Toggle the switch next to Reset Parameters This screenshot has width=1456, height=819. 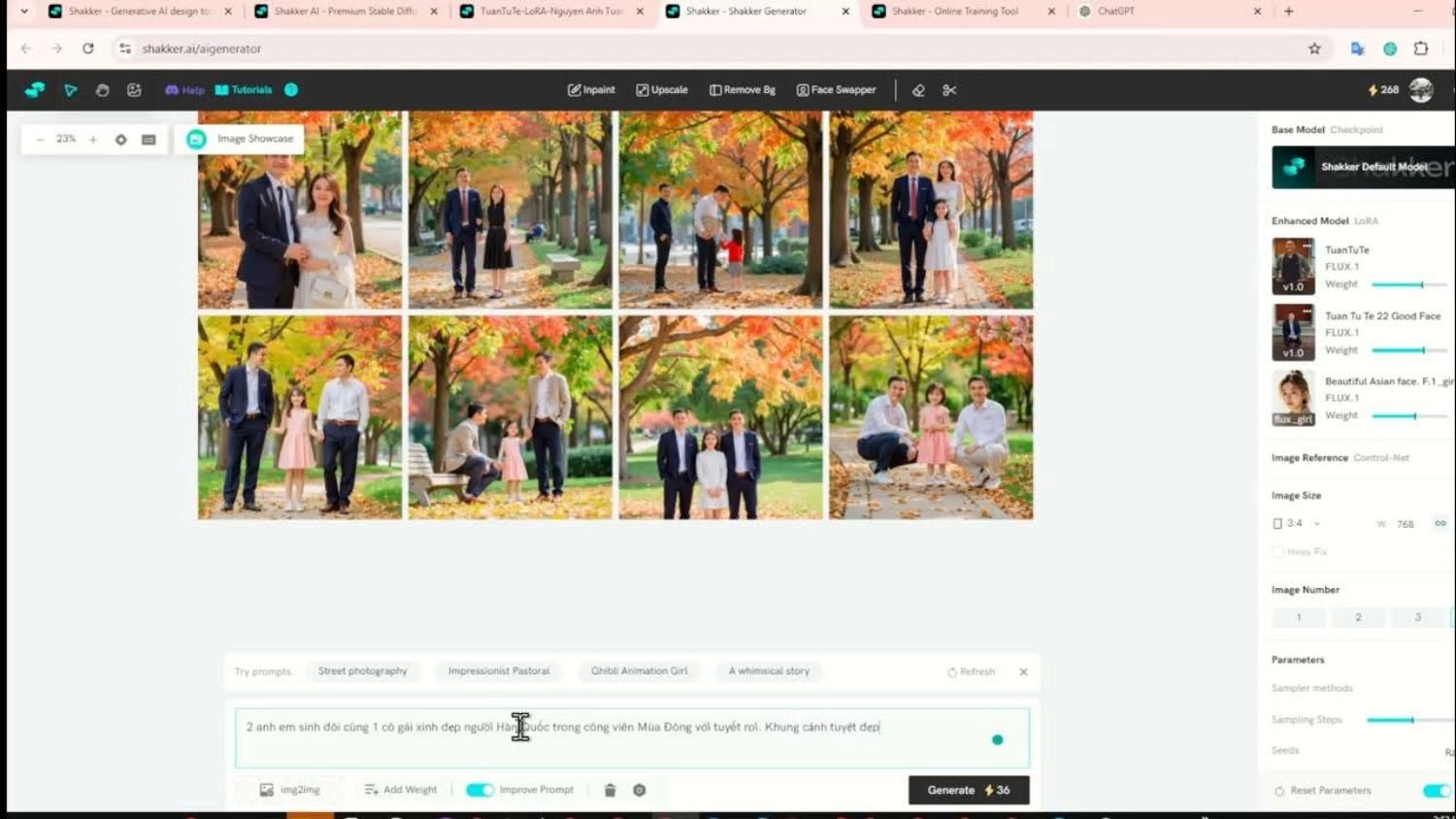point(1437,791)
